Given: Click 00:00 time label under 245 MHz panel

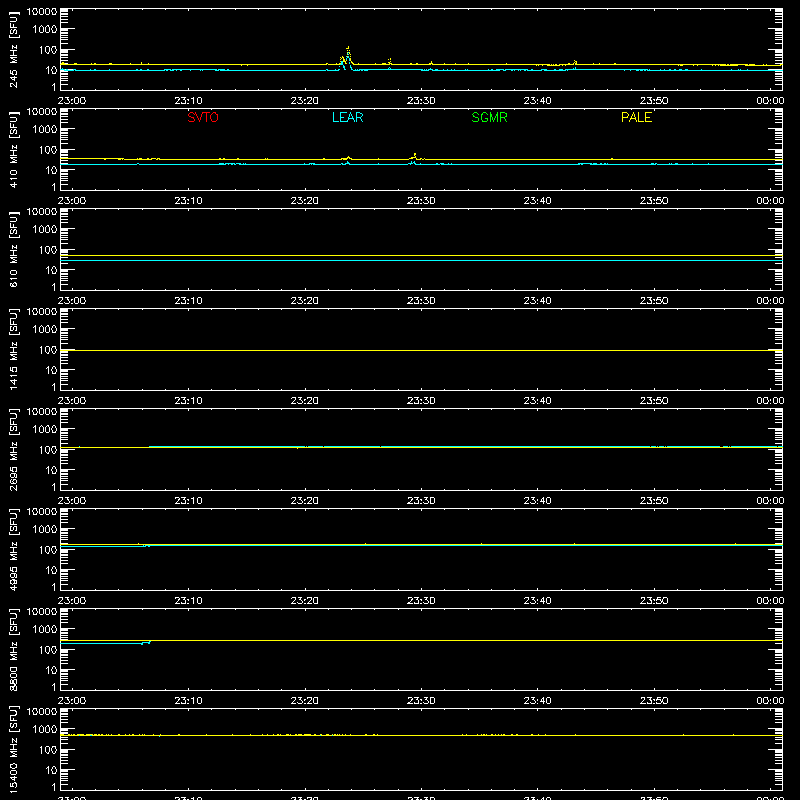Looking at the screenshot, I should (770, 101).
